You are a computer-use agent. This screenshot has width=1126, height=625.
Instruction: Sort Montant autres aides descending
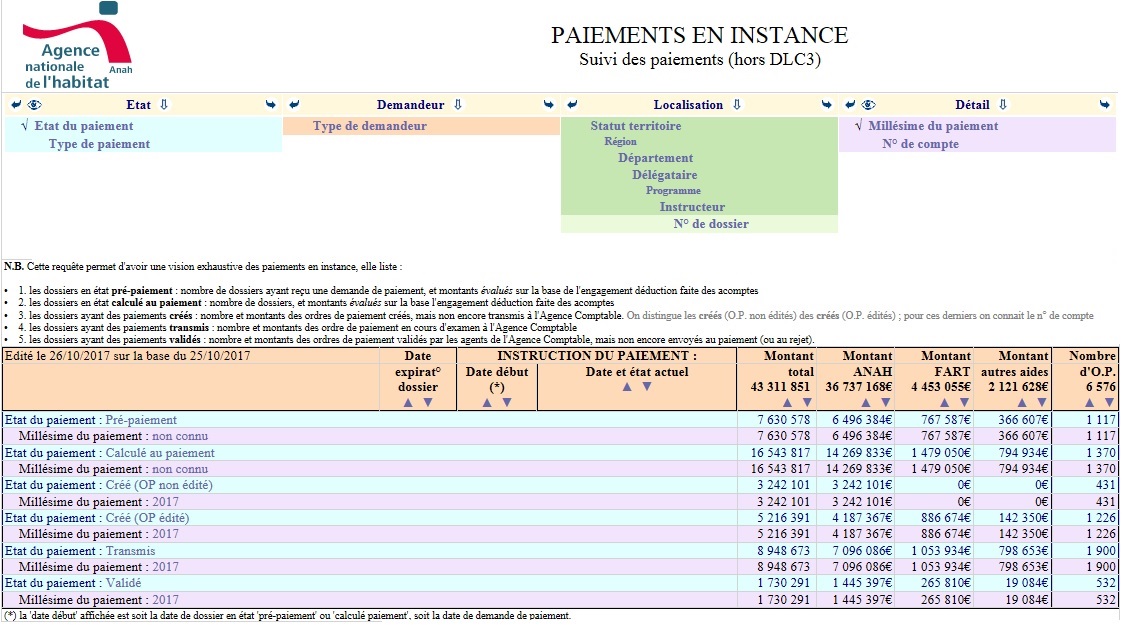1042,403
